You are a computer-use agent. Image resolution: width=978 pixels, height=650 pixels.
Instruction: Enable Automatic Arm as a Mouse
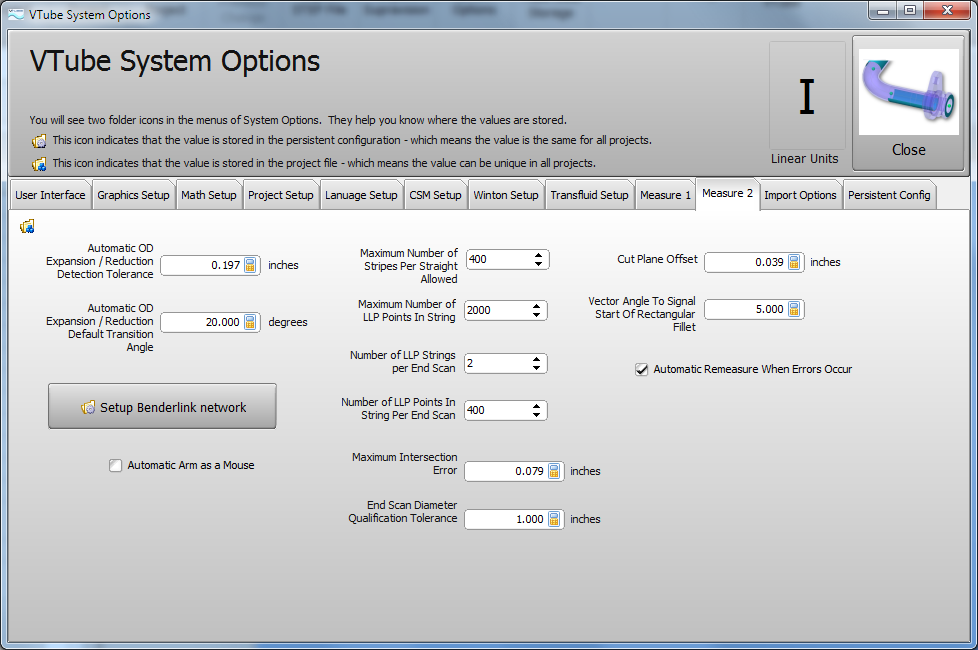[116, 465]
